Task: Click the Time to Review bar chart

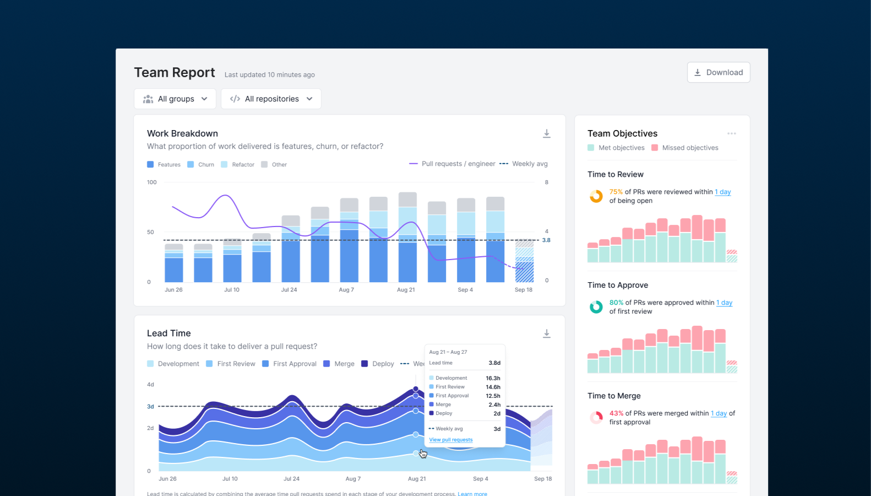Action: point(661,240)
